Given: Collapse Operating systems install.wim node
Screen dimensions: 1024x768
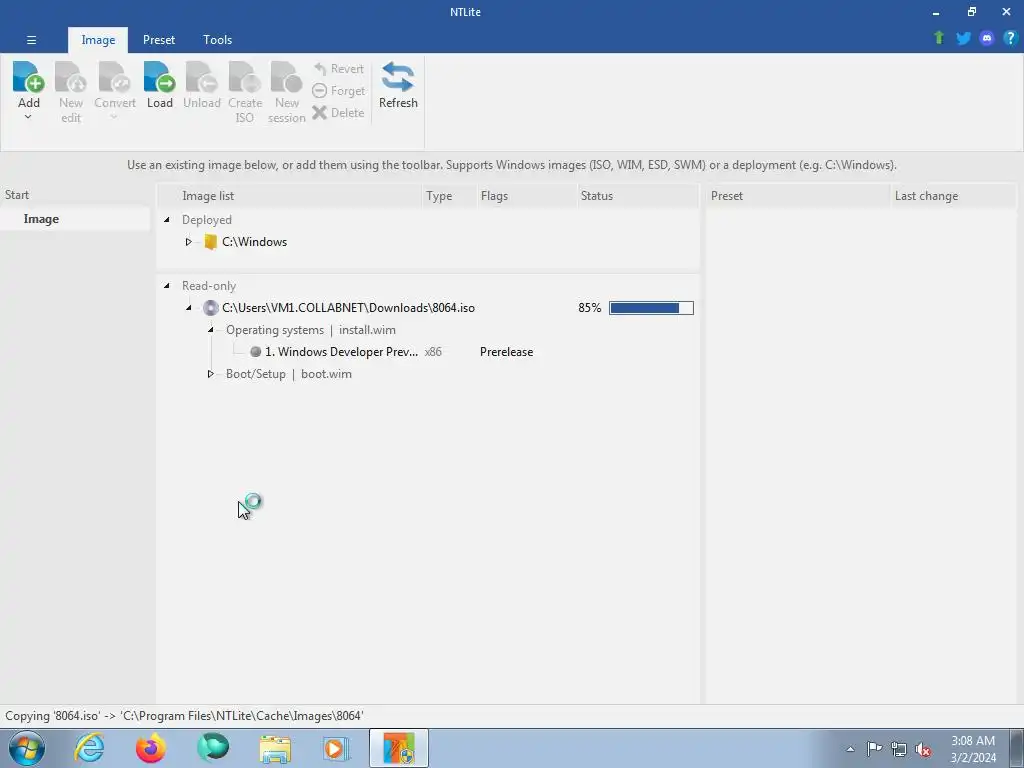Looking at the screenshot, I should click(x=210, y=330).
